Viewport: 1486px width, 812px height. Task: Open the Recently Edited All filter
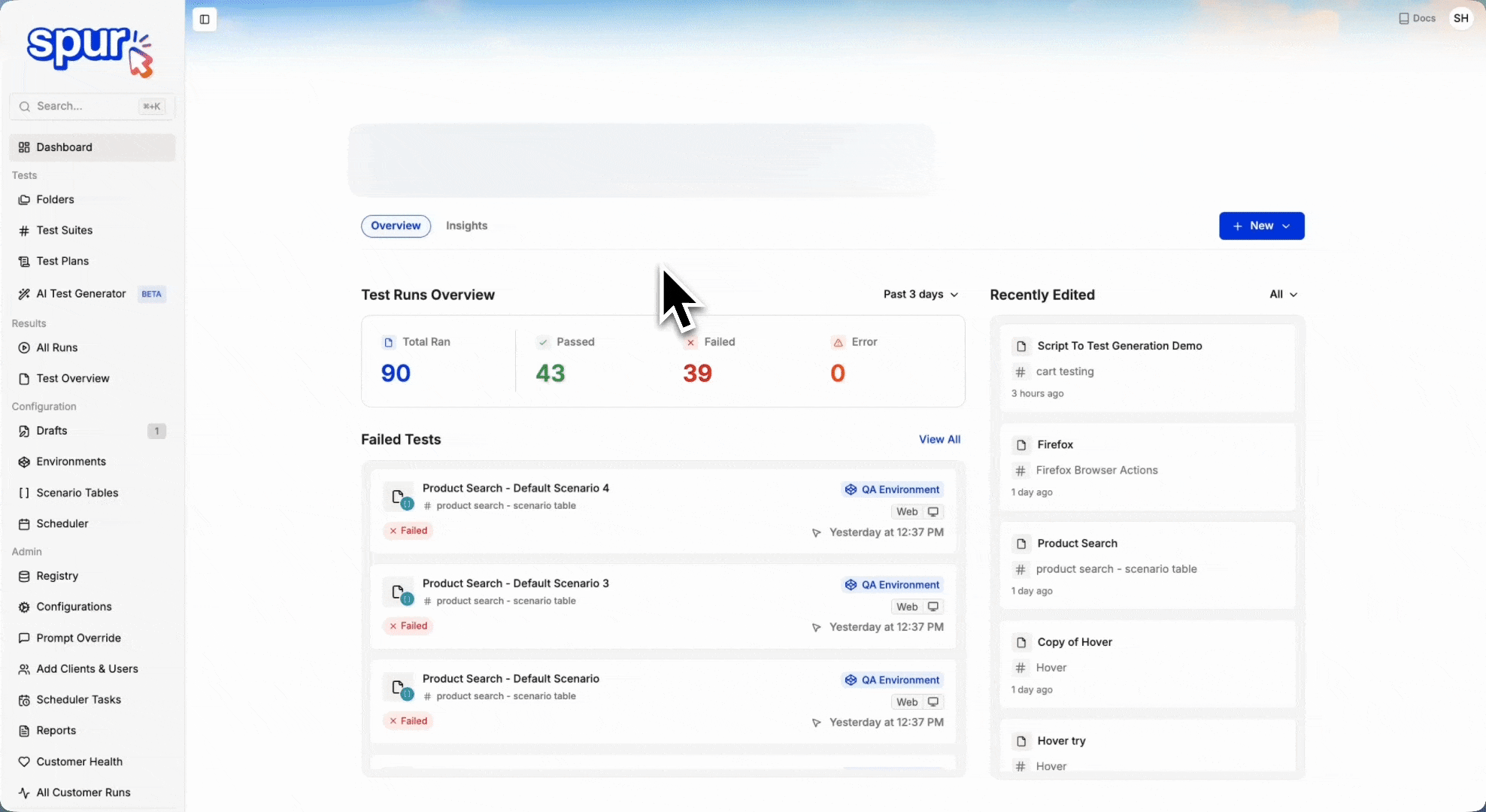pyautogui.click(x=1283, y=295)
